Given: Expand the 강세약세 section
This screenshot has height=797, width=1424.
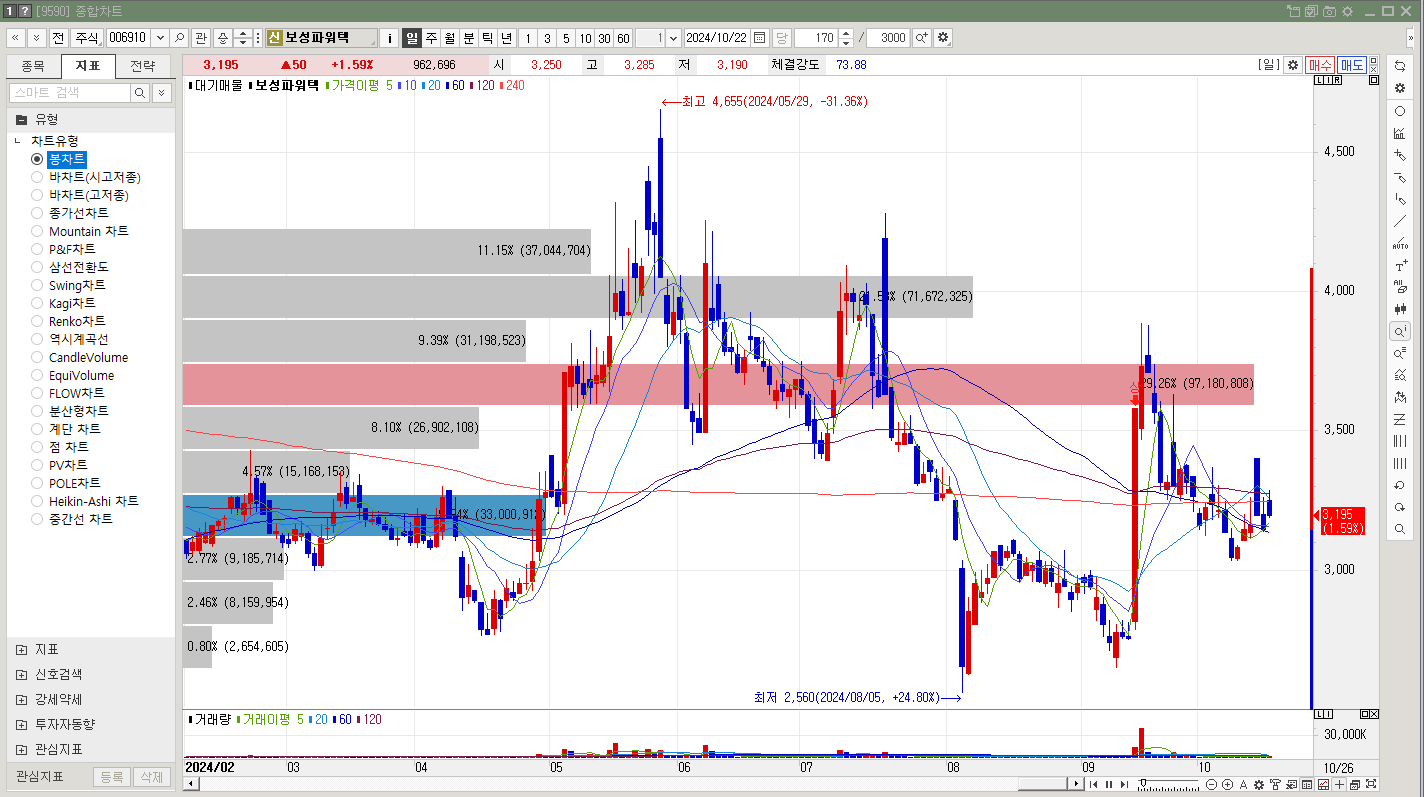Looking at the screenshot, I should (x=21, y=699).
